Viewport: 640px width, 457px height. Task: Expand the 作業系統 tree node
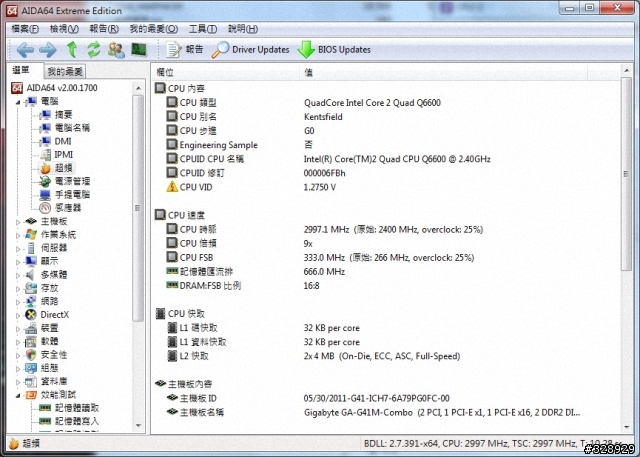(x=18, y=235)
